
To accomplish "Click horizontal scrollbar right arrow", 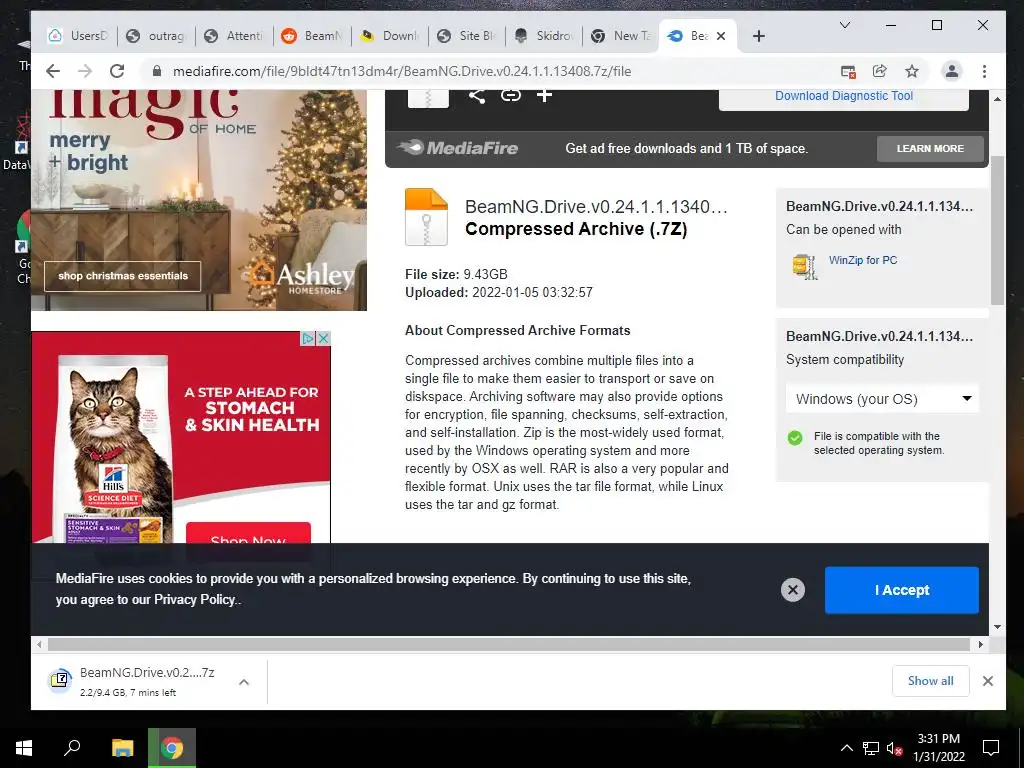I will point(980,645).
